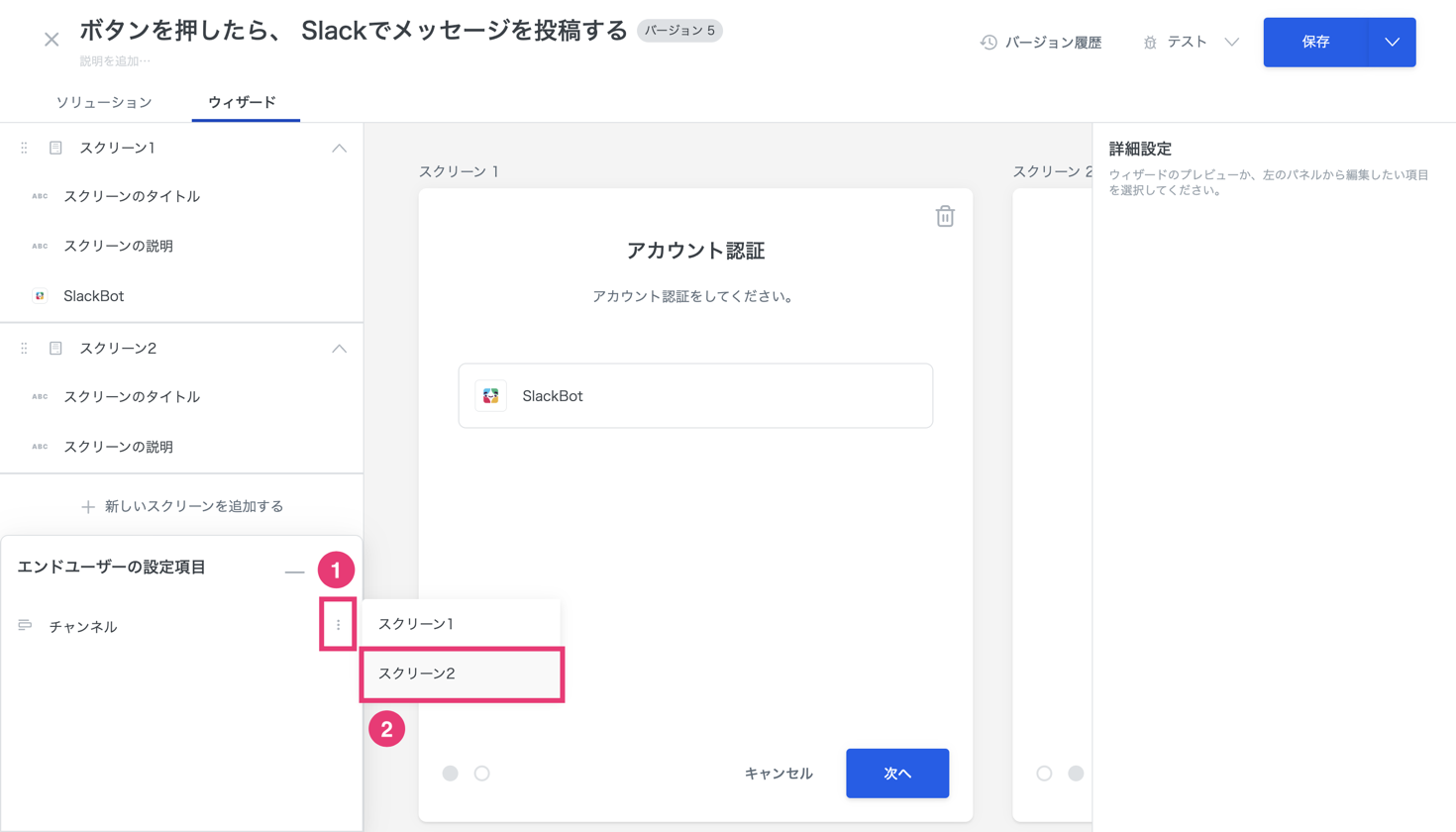The image size is (1456, 832).
Task: Click the bug icon beside テスト
Action: pyautogui.click(x=1150, y=43)
